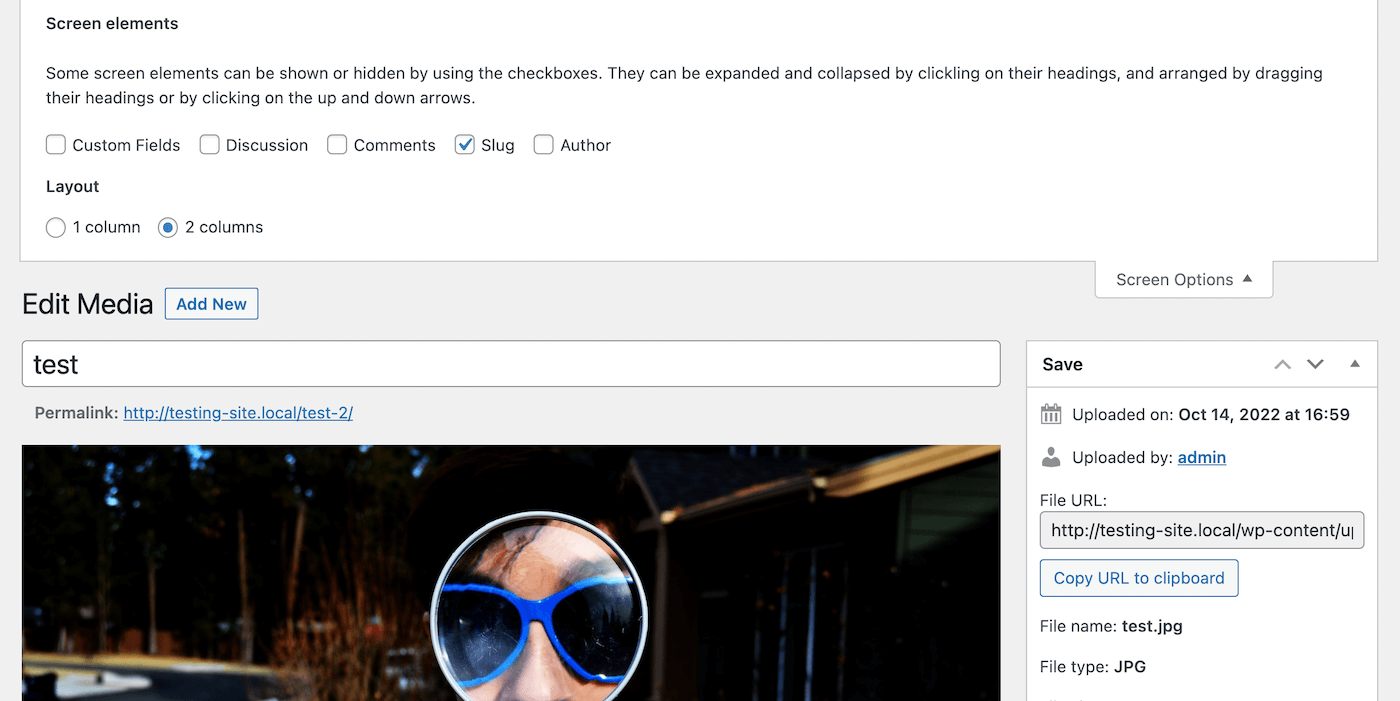Image resolution: width=1400 pixels, height=701 pixels.
Task: Copy URL to clipboard
Action: (x=1139, y=578)
